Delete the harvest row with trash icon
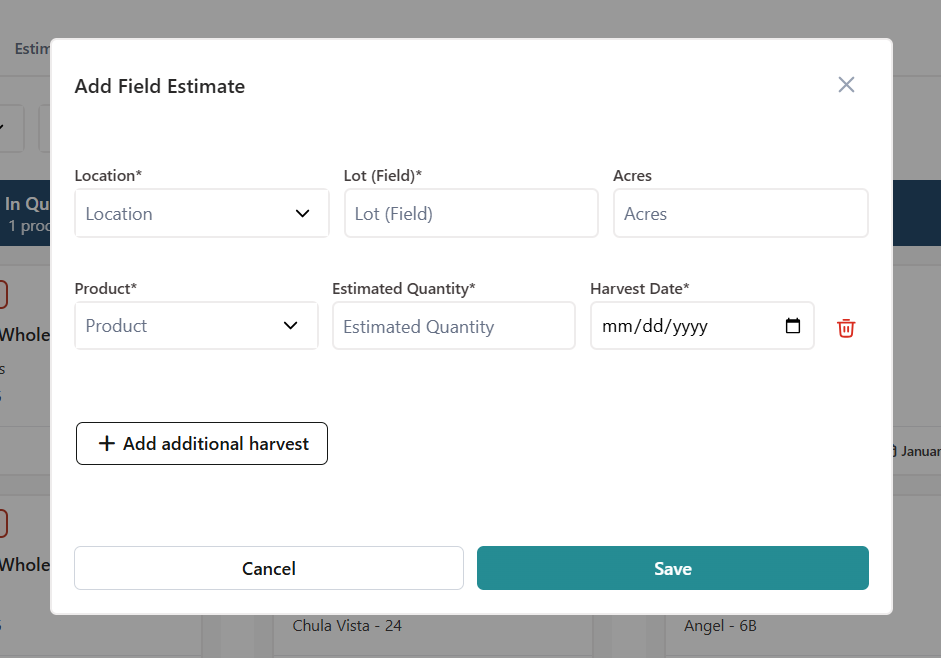Image resolution: width=941 pixels, height=658 pixels. pos(846,328)
